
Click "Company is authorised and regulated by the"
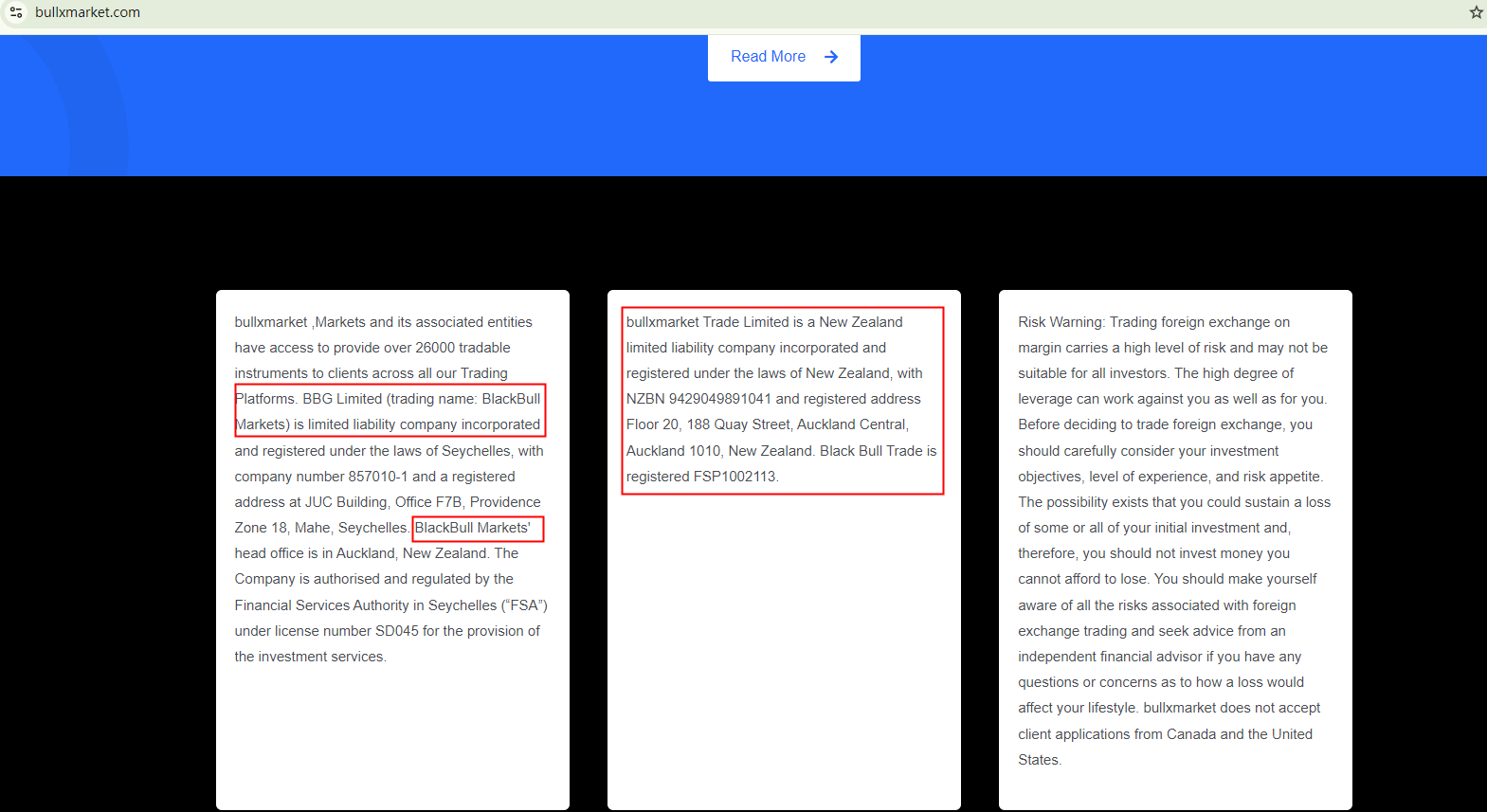374,579
